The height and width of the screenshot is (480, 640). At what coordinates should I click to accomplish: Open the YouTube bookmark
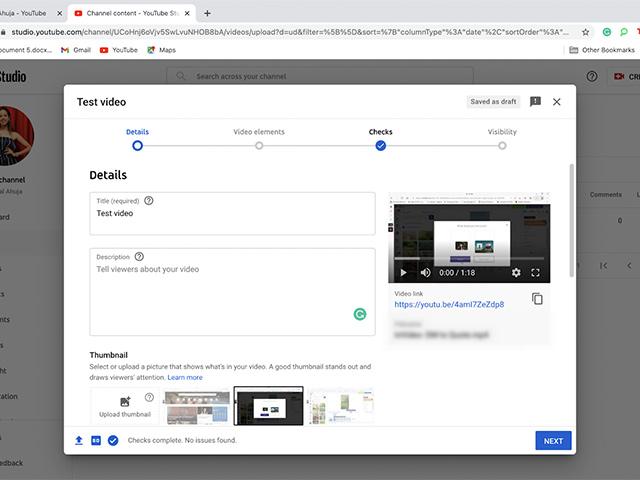point(119,50)
